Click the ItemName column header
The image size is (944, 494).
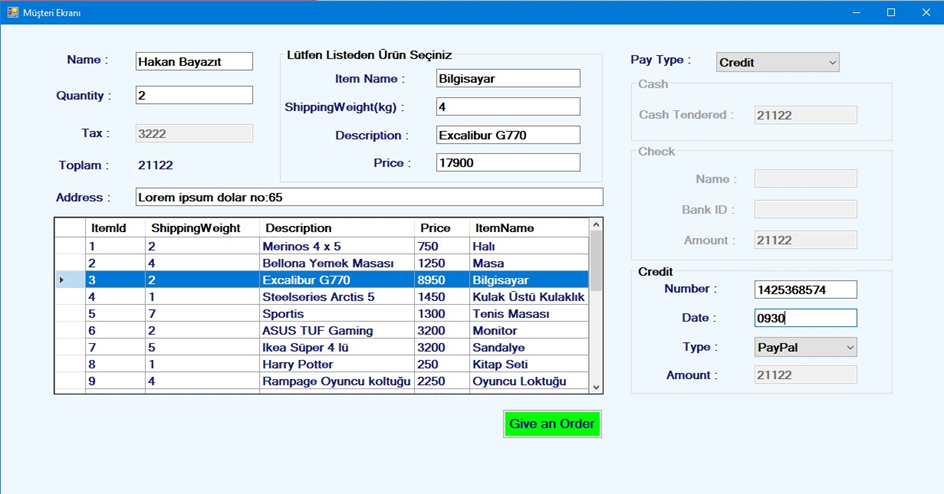click(x=529, y=228)
